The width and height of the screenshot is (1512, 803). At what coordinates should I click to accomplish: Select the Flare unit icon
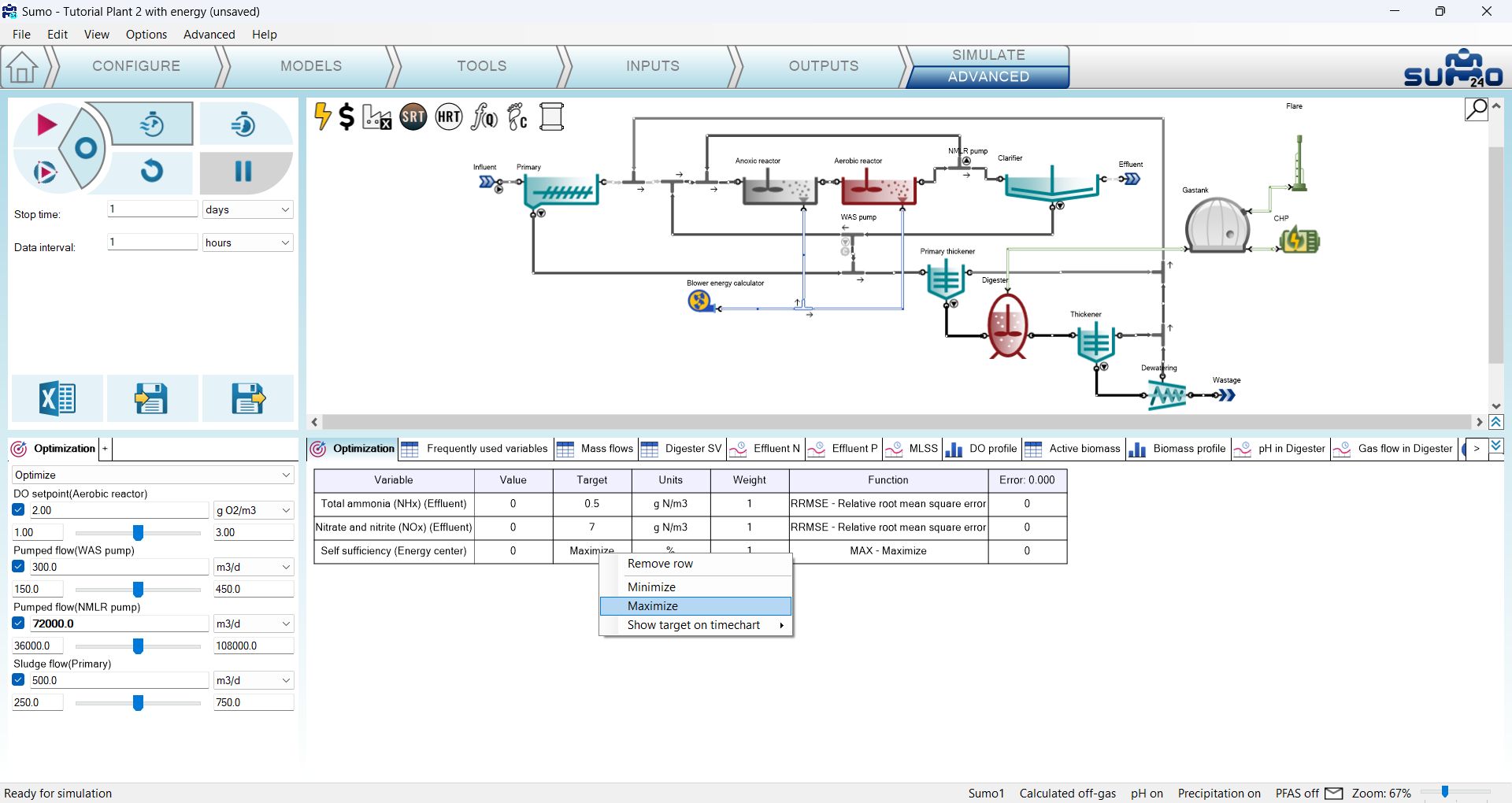[1299, 163]
